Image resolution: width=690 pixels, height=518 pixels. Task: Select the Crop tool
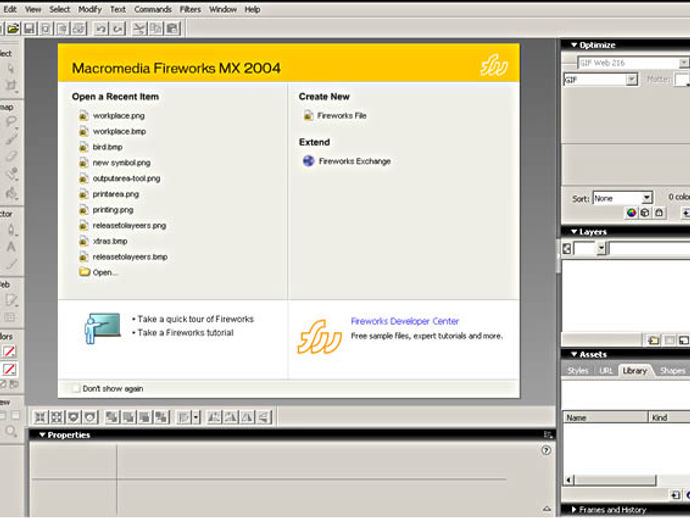point(11,85)
